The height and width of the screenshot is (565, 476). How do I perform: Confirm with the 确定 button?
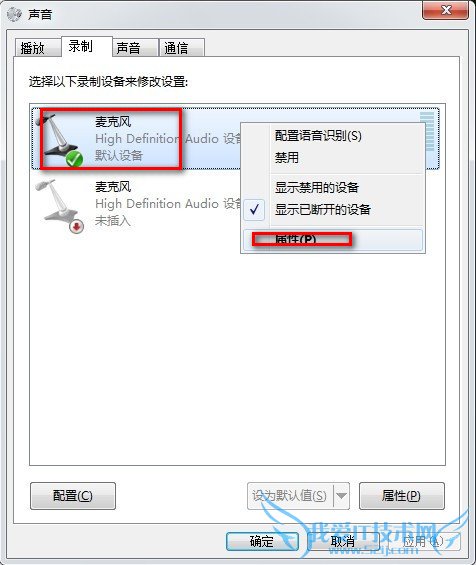click(262, 541)
